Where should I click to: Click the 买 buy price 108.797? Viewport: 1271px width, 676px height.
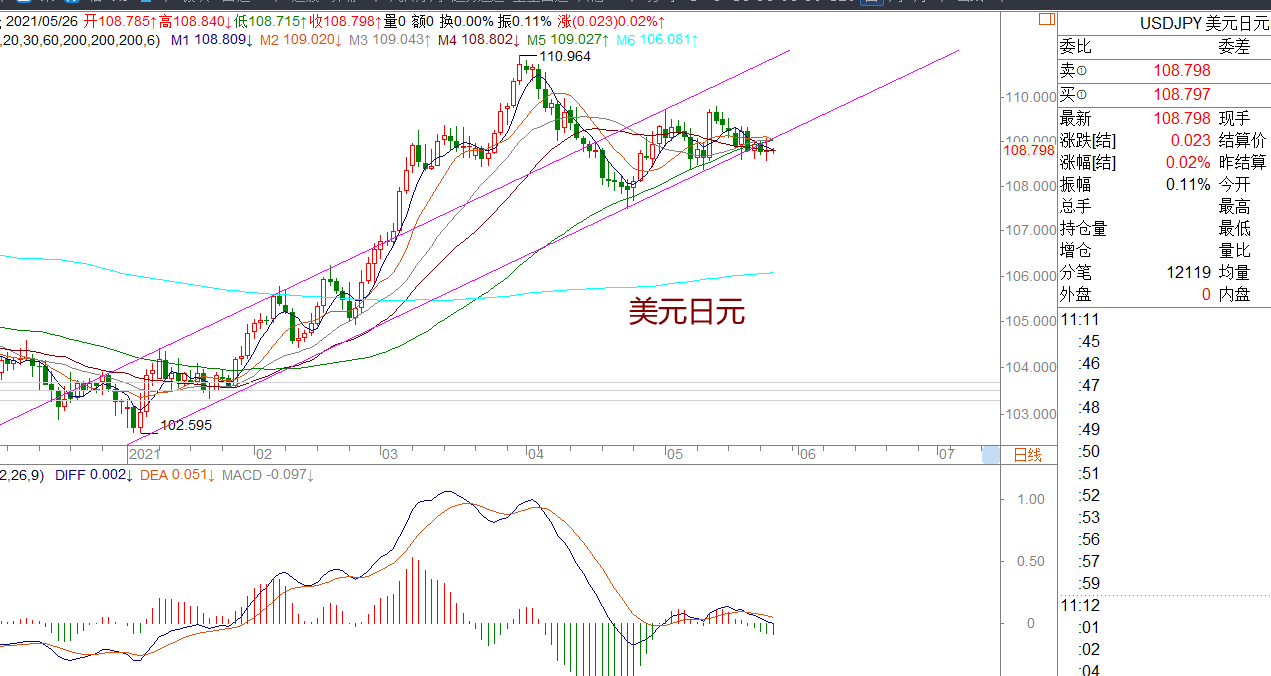1182,94
